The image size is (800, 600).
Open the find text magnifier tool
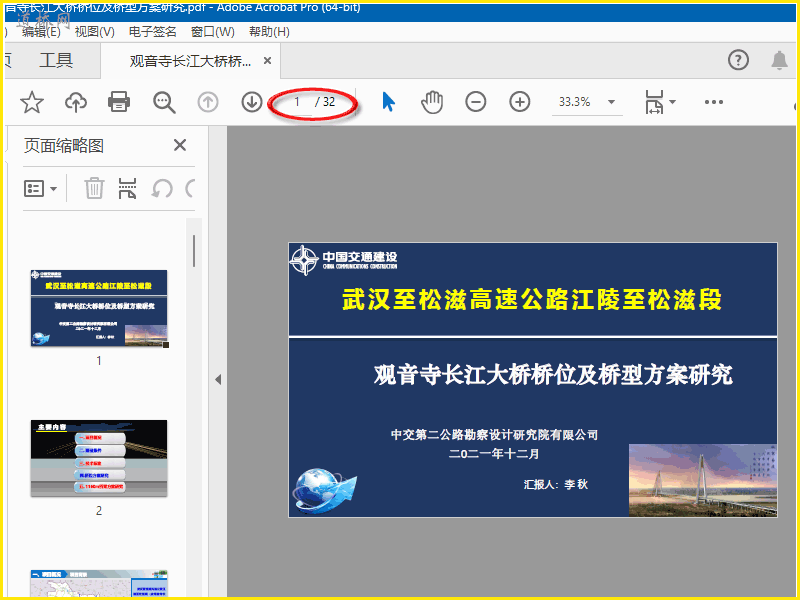pyautogui.click(x=164, y=102)
